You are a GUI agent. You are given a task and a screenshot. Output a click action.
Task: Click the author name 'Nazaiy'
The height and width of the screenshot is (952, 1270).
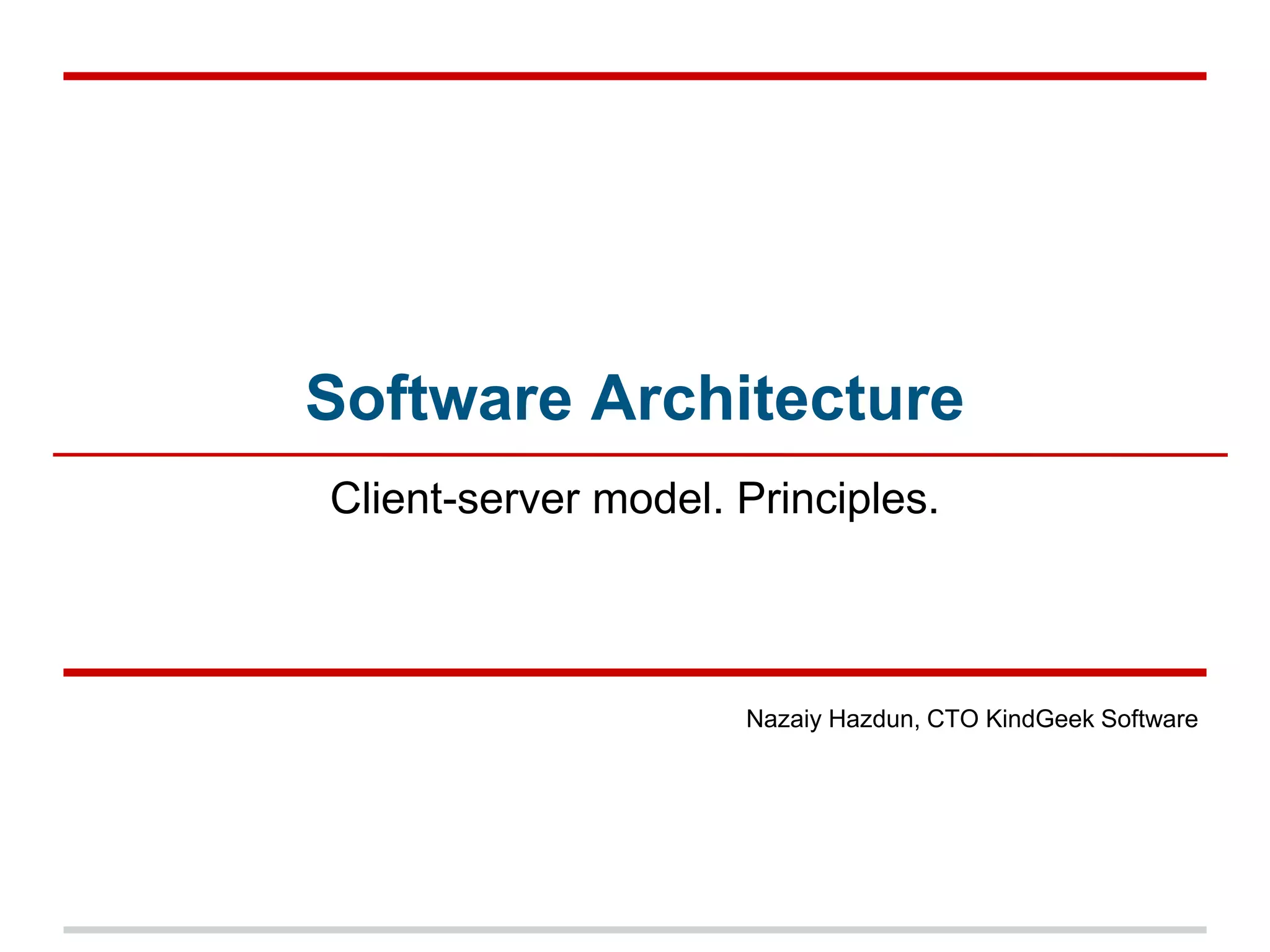click(x=783, y=719)
